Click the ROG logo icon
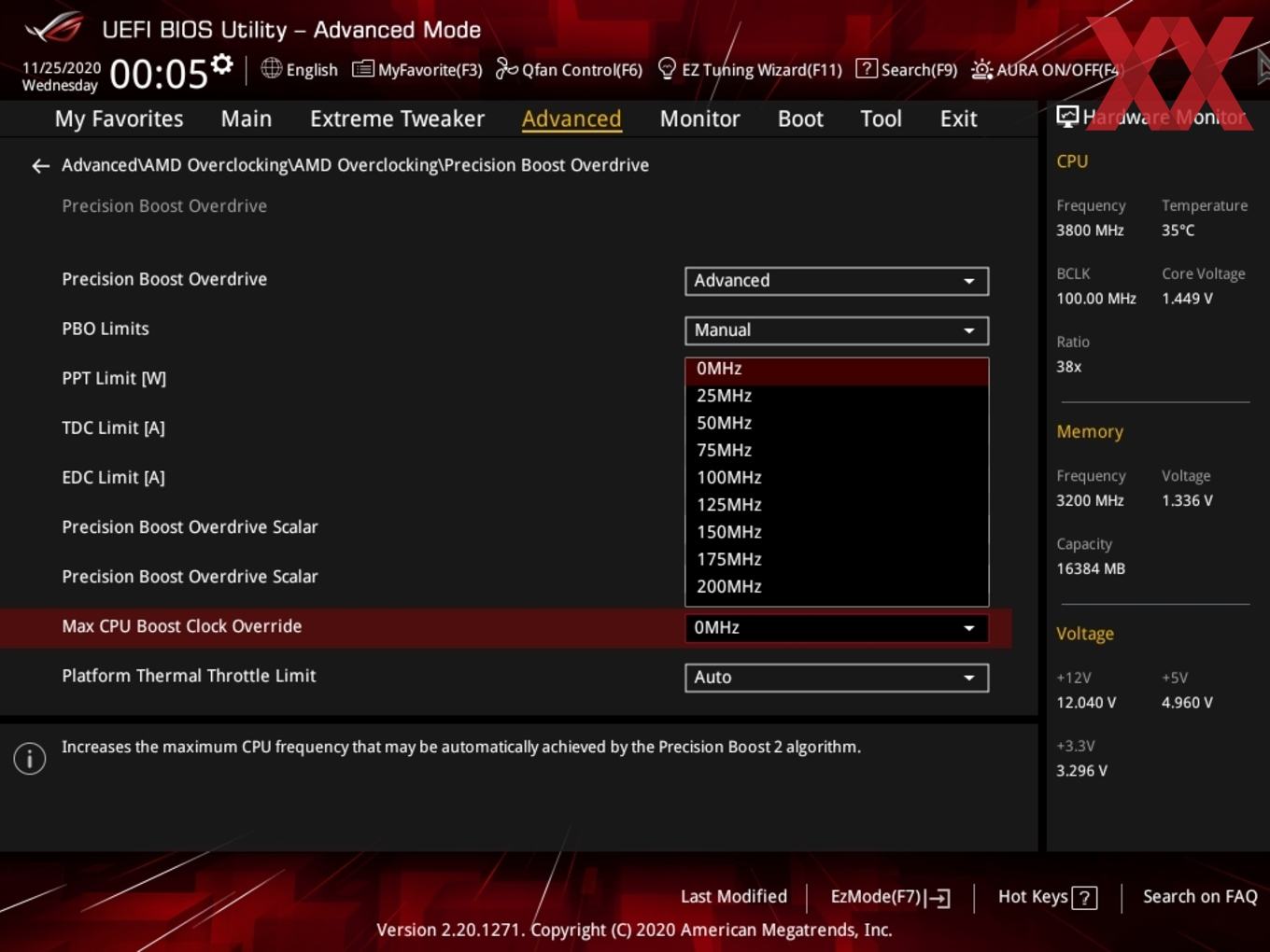 point(54,28)
